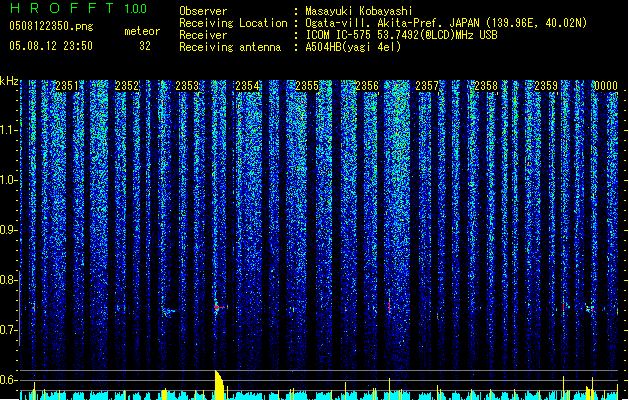629x400 pixels.
Task: Click the Receiving Location label
Action: 233,23
